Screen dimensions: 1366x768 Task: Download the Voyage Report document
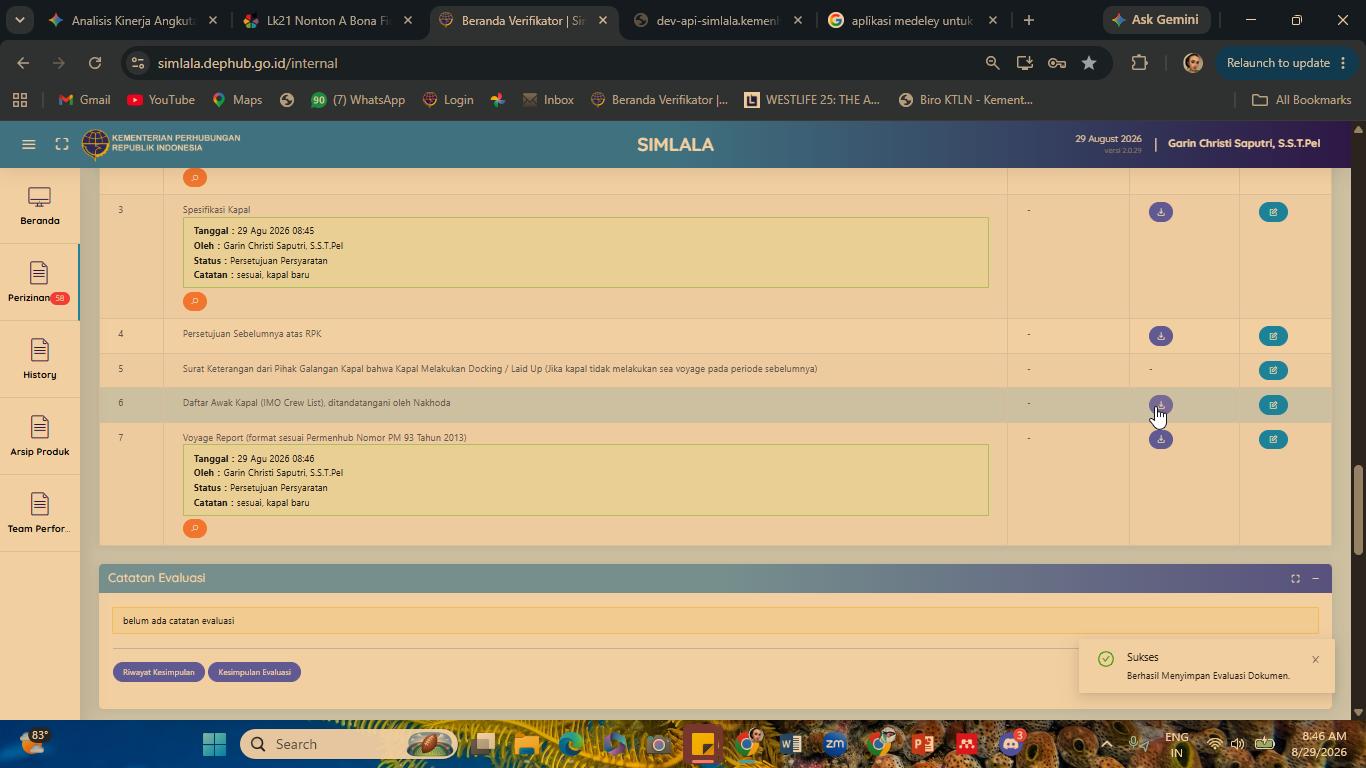(x=1160, y=439)
